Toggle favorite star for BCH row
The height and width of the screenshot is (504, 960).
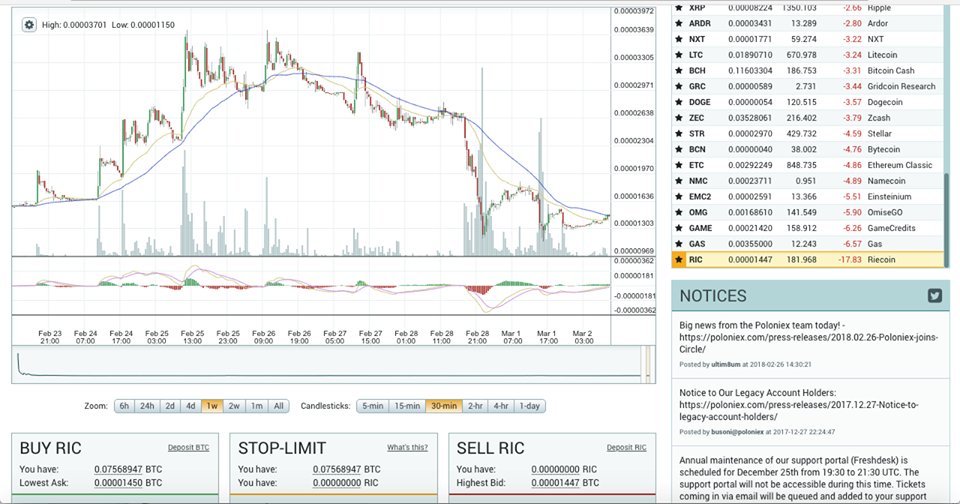click(678, 70)
